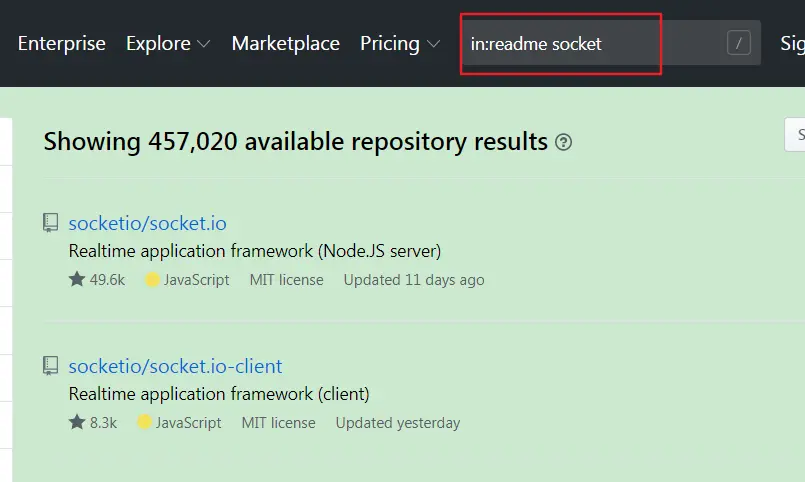Click the 8.3k stargazers count
Viewport: 805px width, 482px height.
point(103,423)
